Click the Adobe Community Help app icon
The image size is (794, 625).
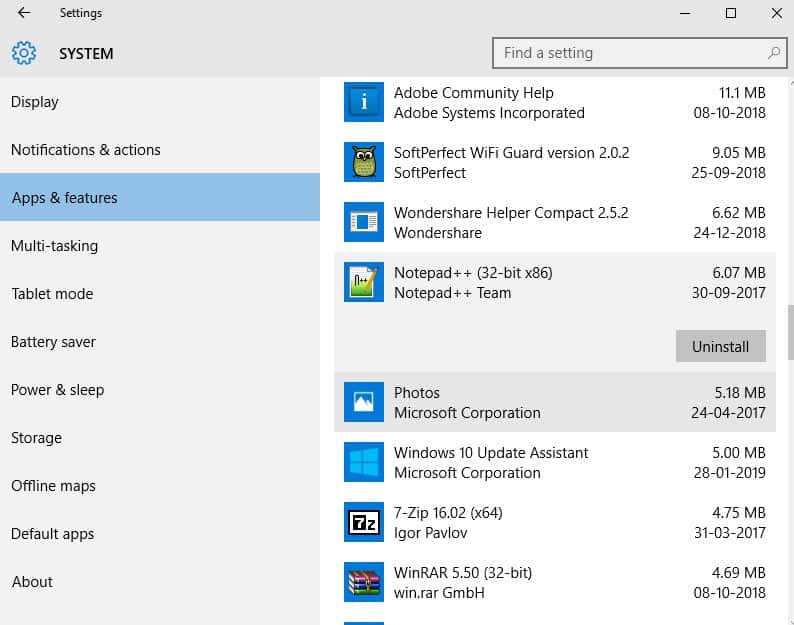363,102
